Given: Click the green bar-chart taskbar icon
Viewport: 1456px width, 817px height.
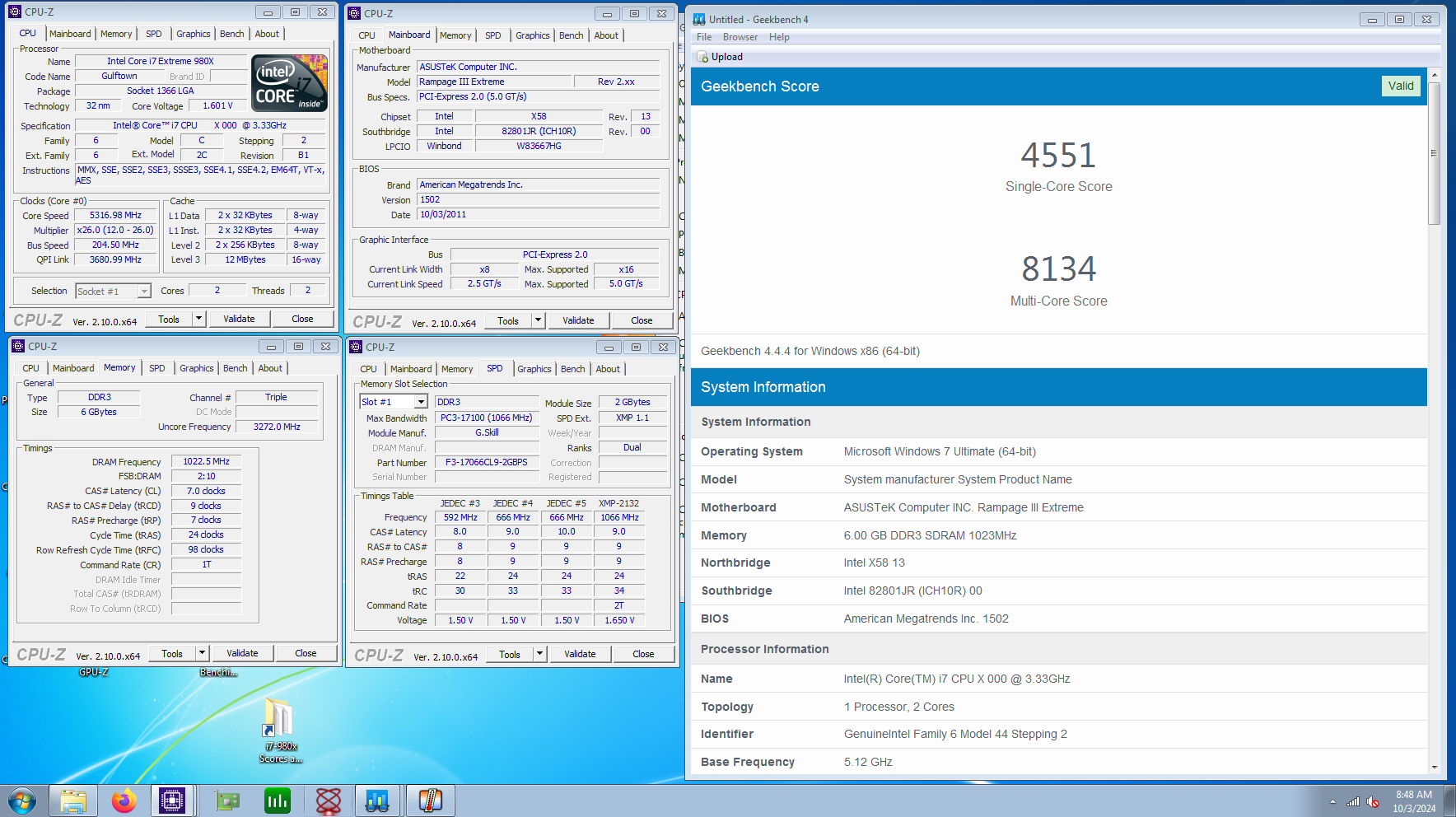Looking at the screenshot, I should pos(278,801).
